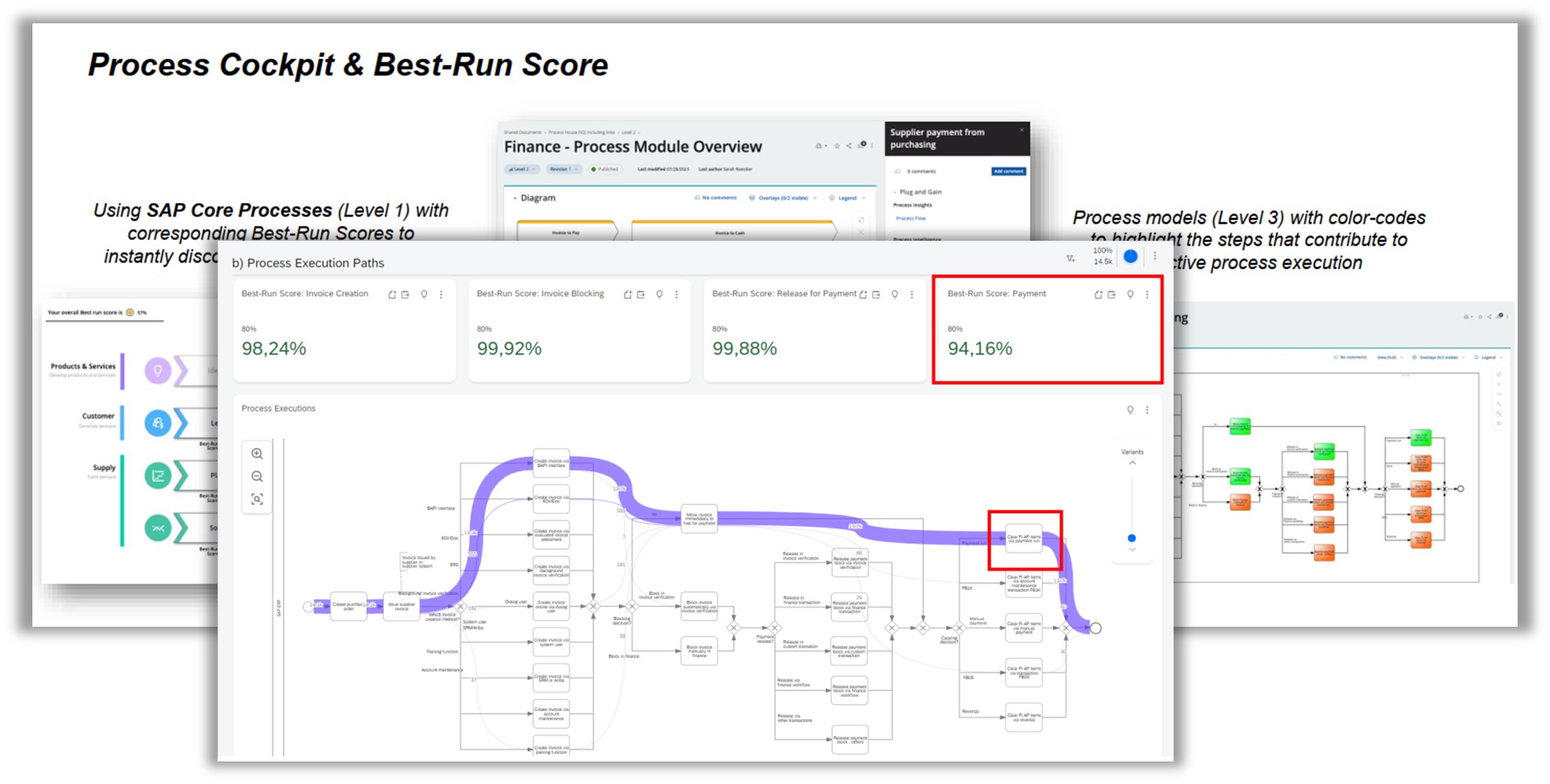Click Invoice to Cash process chevron
The height and width of the screenshot is (784, 1550).
tap(733, 232)
